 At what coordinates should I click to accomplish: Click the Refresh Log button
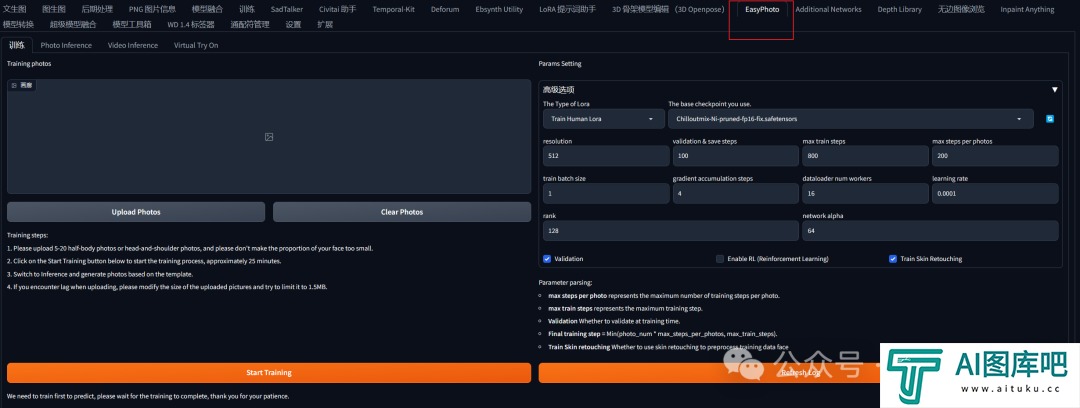pyautogui.click(x=800, y=372)
